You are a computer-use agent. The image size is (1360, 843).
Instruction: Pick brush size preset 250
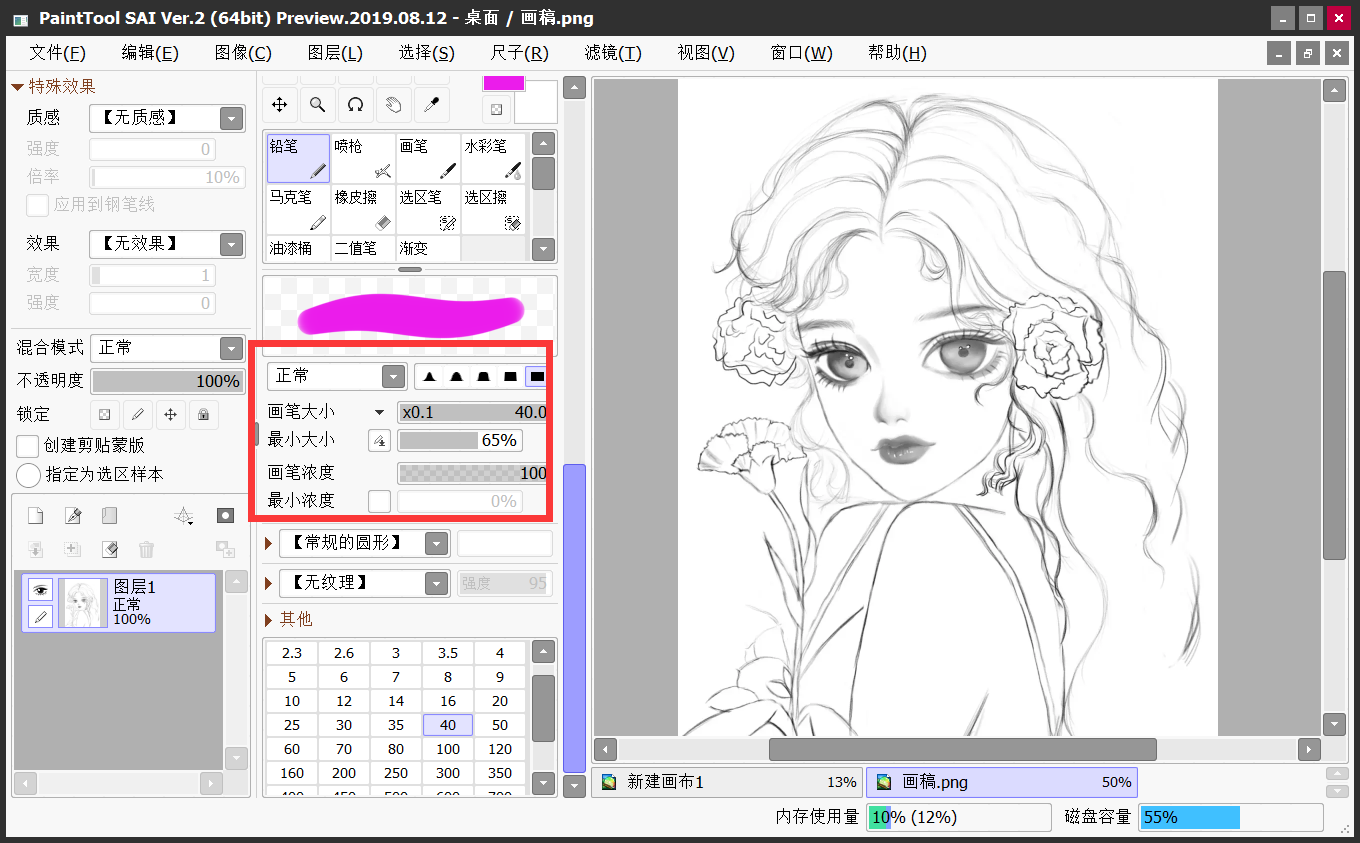tap(396, 773)
